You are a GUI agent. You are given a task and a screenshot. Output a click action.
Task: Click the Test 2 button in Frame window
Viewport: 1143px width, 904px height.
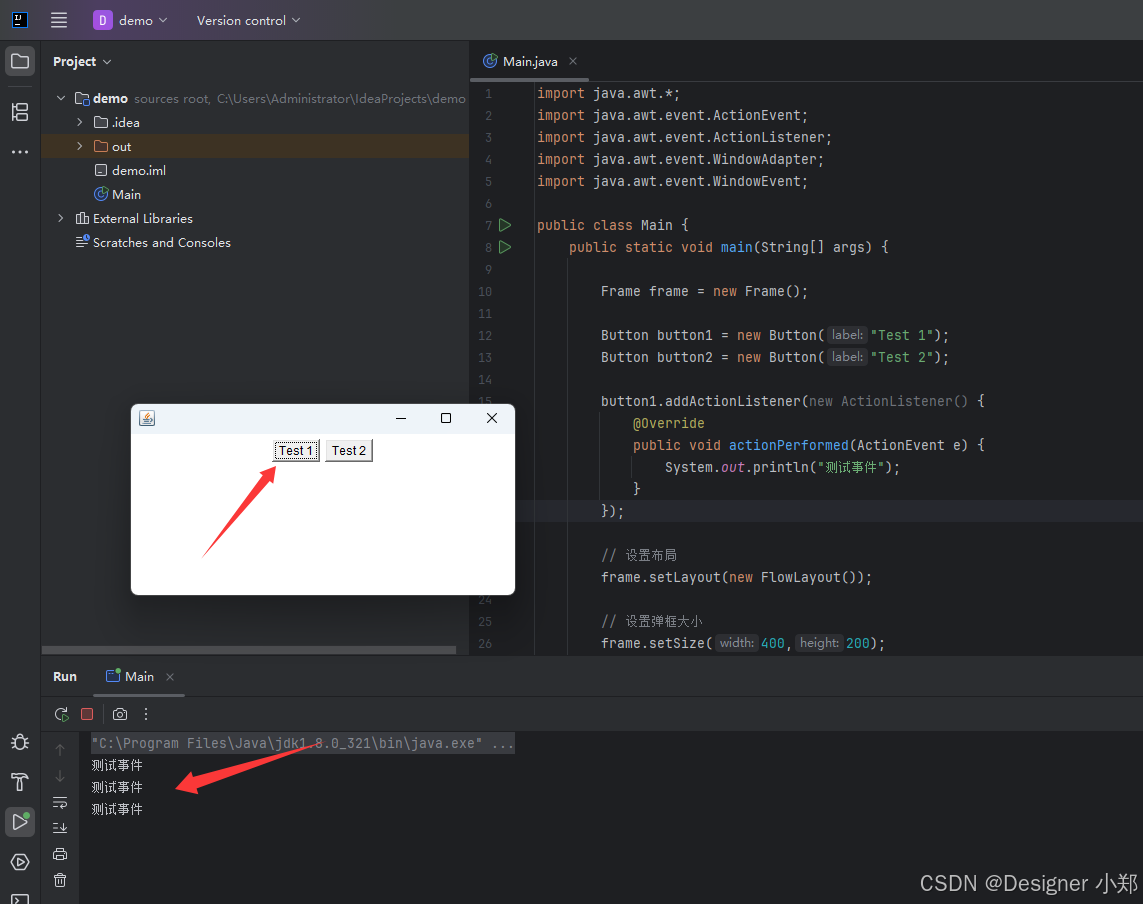(x=349, y=451)
